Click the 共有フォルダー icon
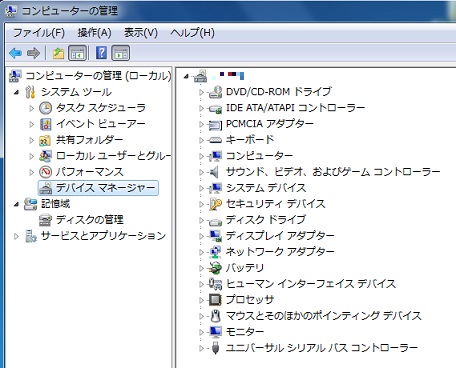 coord(45,140)
